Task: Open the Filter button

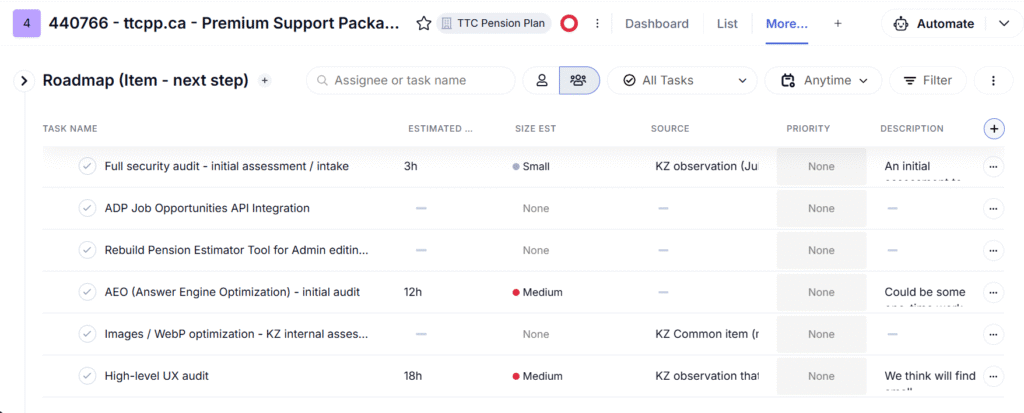Action: pos(928,80)
